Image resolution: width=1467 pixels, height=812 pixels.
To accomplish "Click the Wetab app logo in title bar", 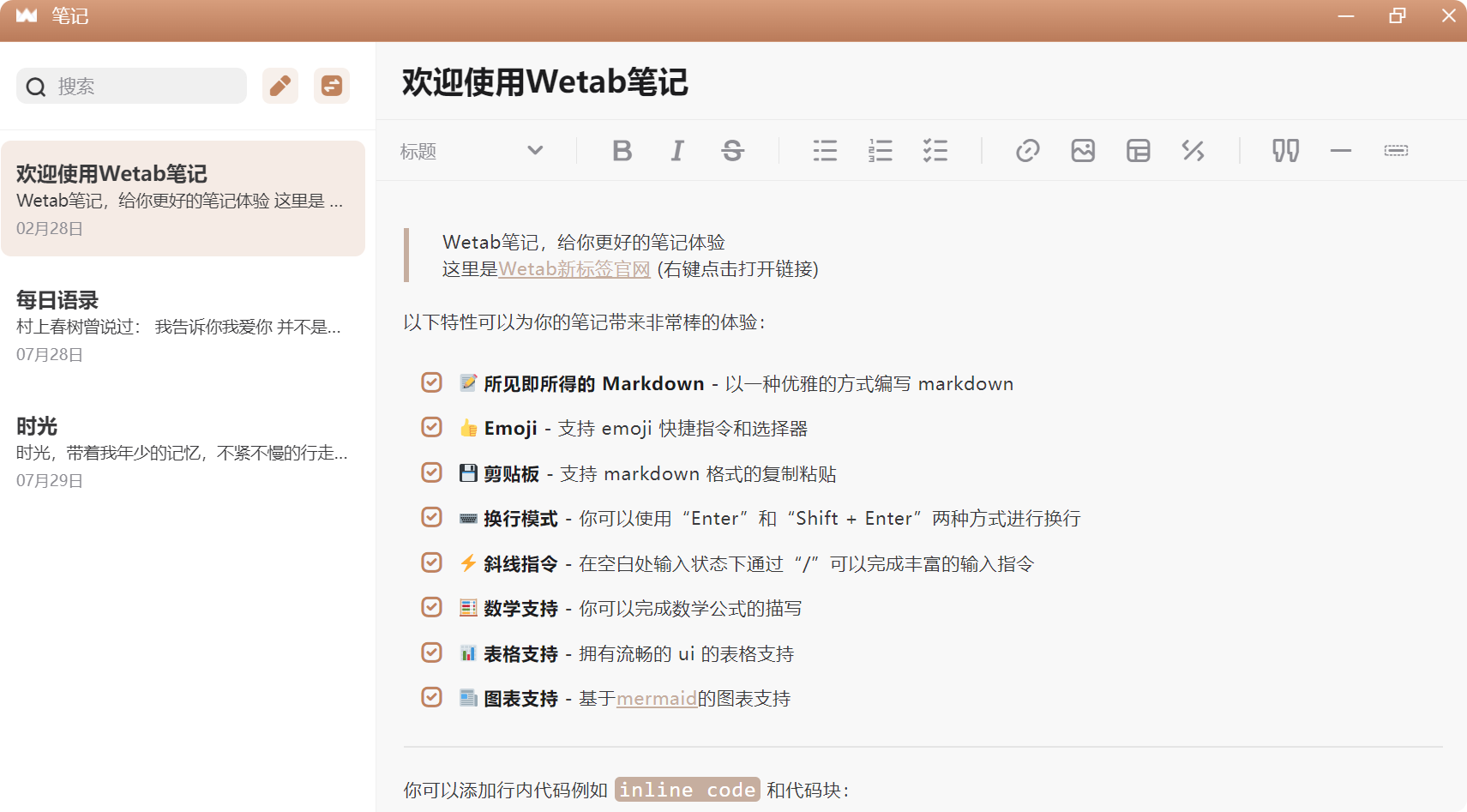I will pyautogui.click(x=27, y=15).
